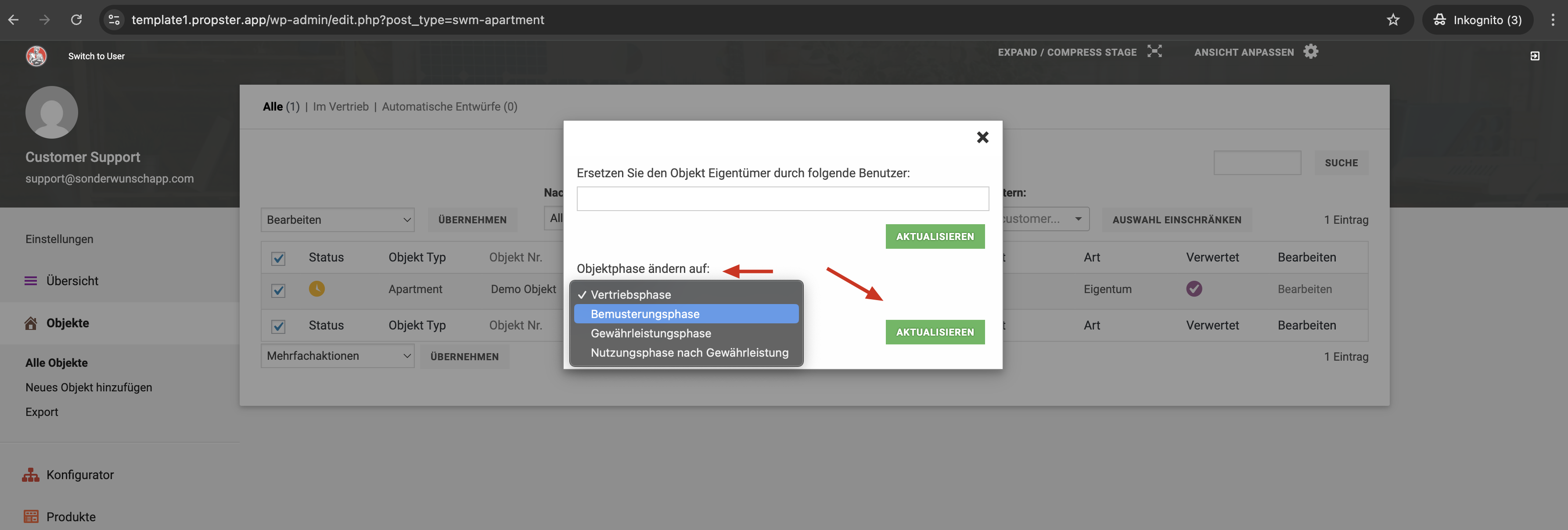This screenshot has width=1568, height=530.
Task: Choose Gewährleistungsphase in the dropdown list
Action: point(650,333)
